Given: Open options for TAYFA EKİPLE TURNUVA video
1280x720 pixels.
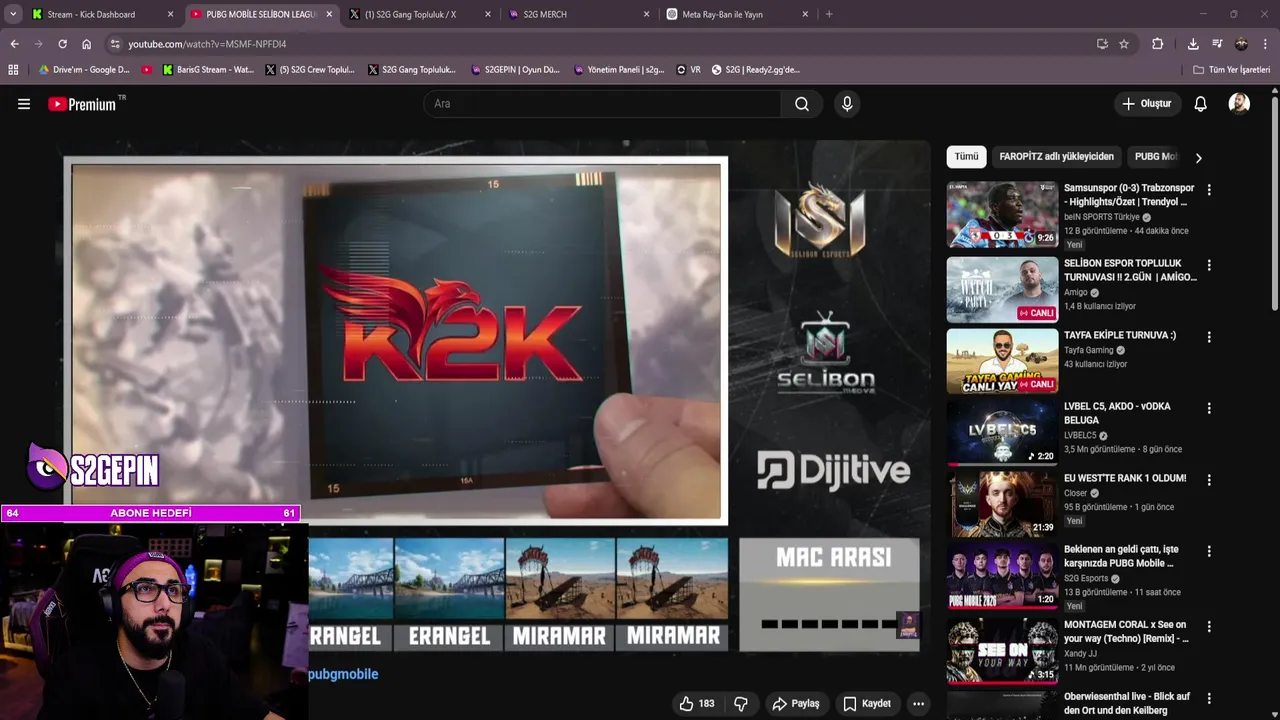Looking at the screenshot, I should [x=1208, y=338].
